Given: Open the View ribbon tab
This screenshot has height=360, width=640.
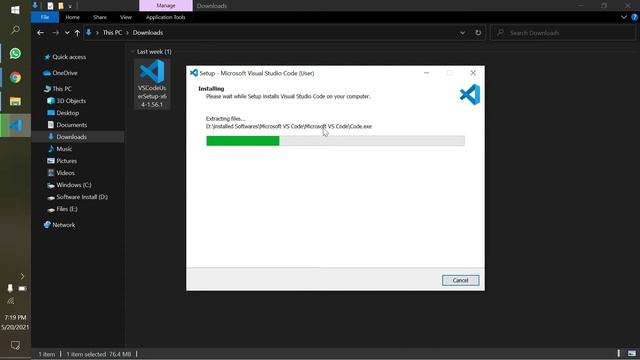Looking at the screenshot, I should (126, 17).
